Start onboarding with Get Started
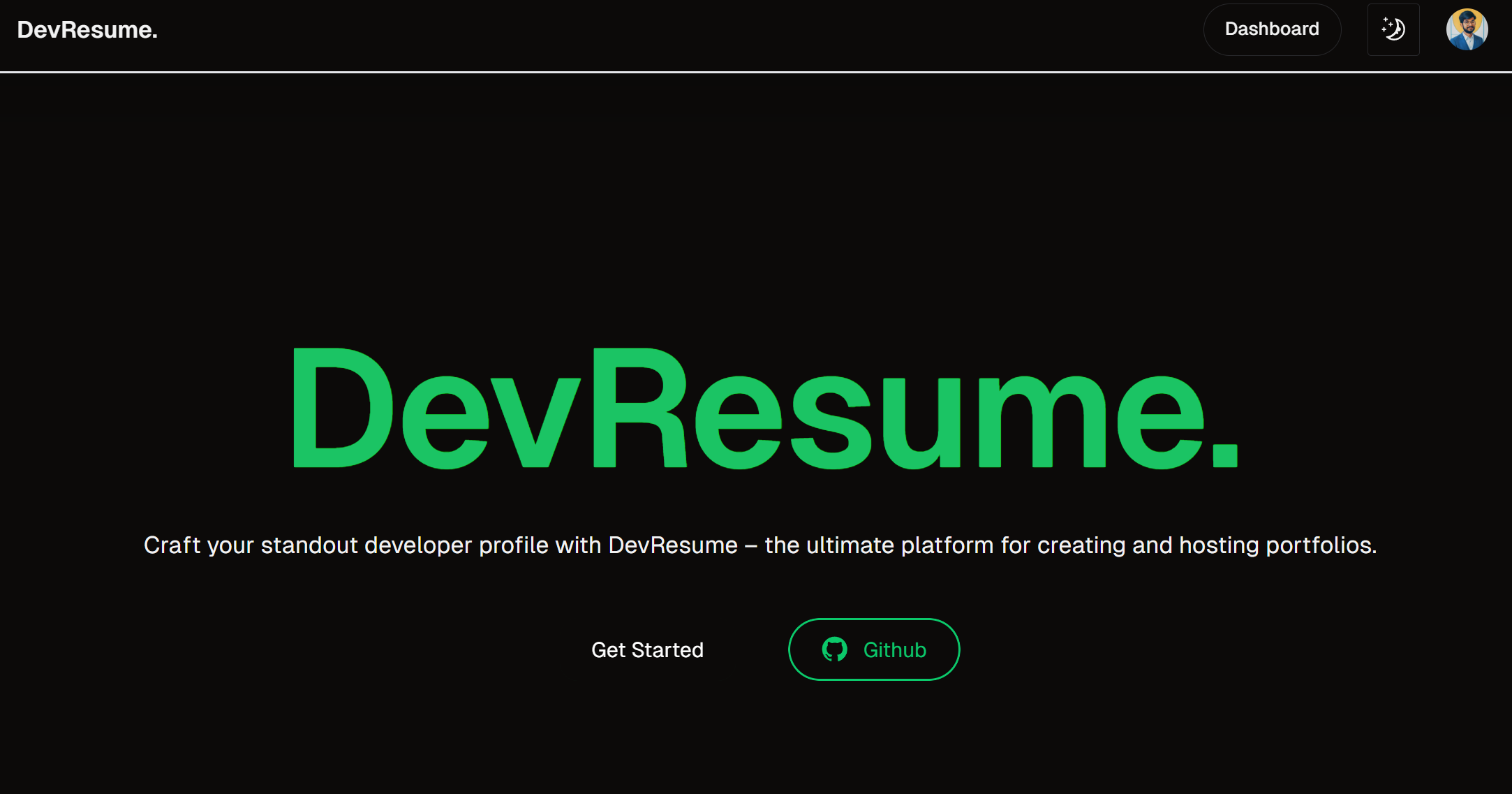Viewport: 1512px width, 794px height. 647,649
